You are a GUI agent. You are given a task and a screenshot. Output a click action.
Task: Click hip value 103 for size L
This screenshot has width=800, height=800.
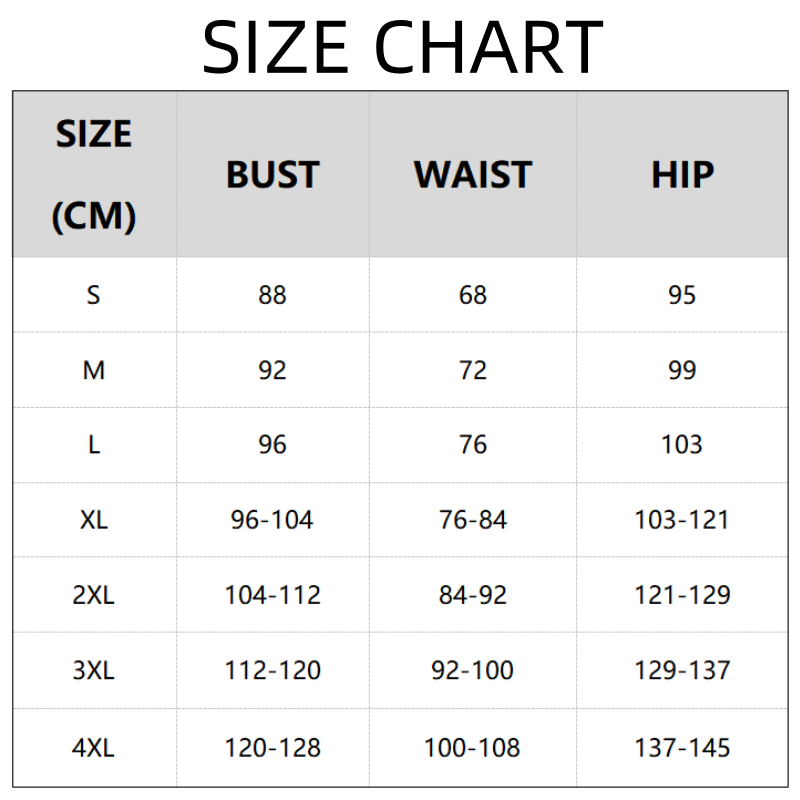(x=682, y=445)
